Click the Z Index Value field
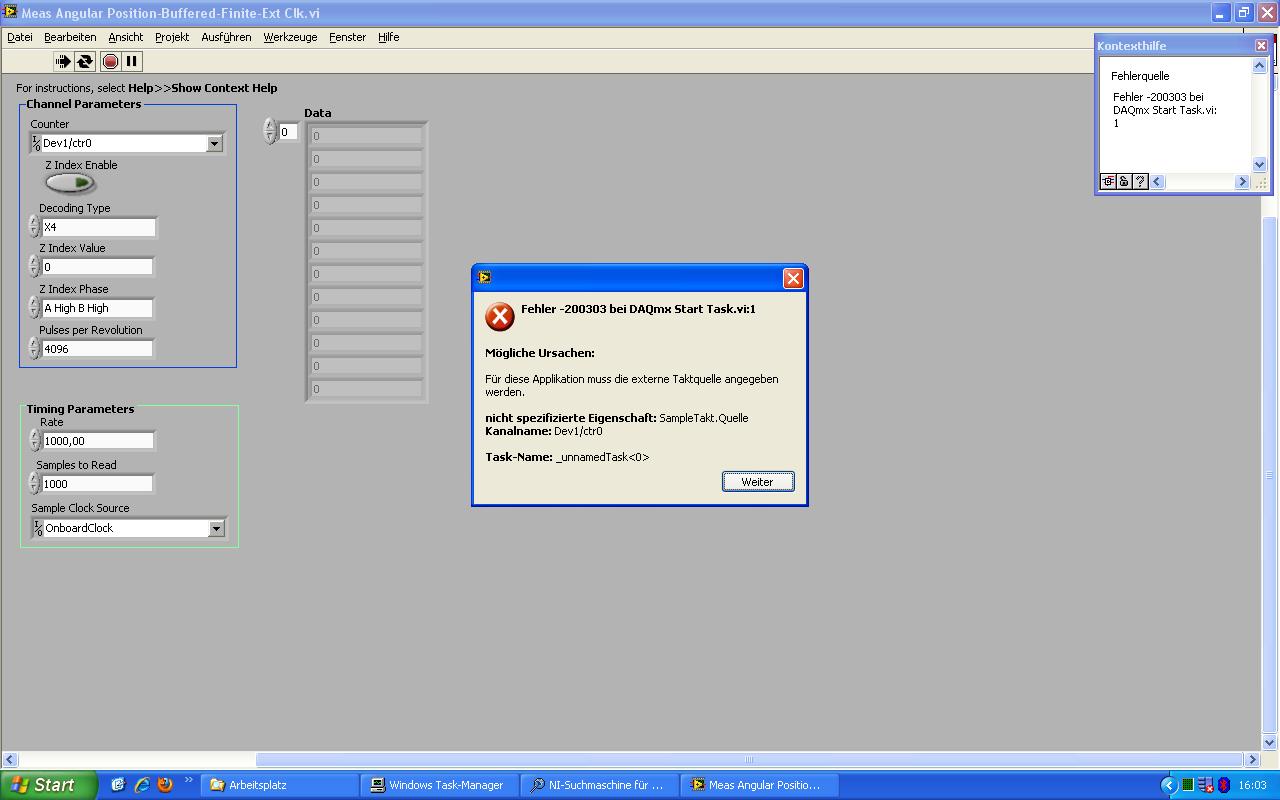1280x800 pixels. point(97,267)
